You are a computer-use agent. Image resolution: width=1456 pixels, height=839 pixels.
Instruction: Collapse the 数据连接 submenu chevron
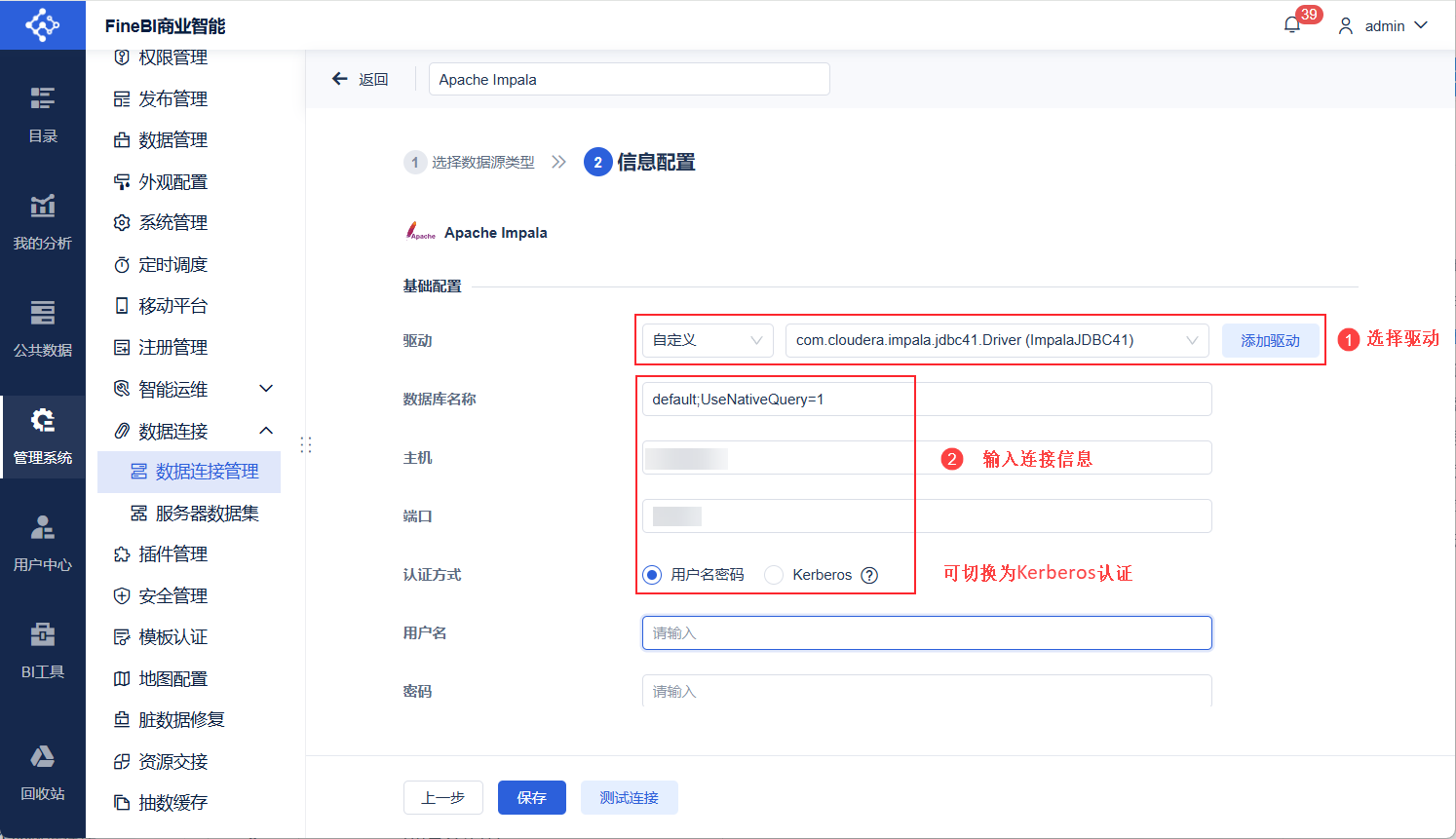pos(266,431)
